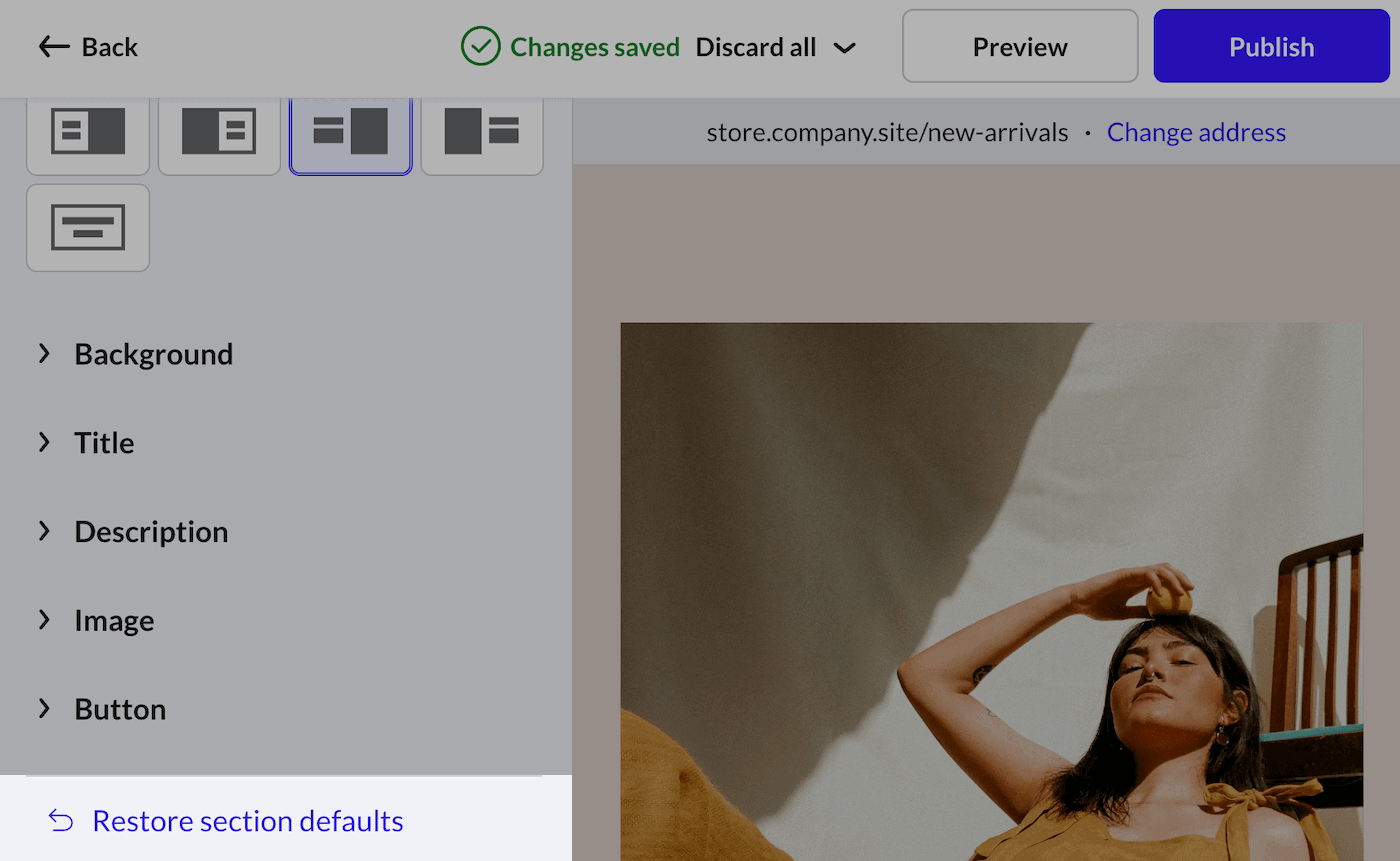Publish the site changes

(1271, 46)
